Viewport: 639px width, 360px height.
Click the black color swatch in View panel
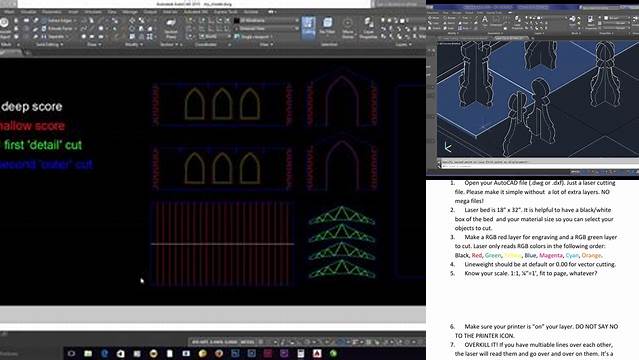coord(236,20)
